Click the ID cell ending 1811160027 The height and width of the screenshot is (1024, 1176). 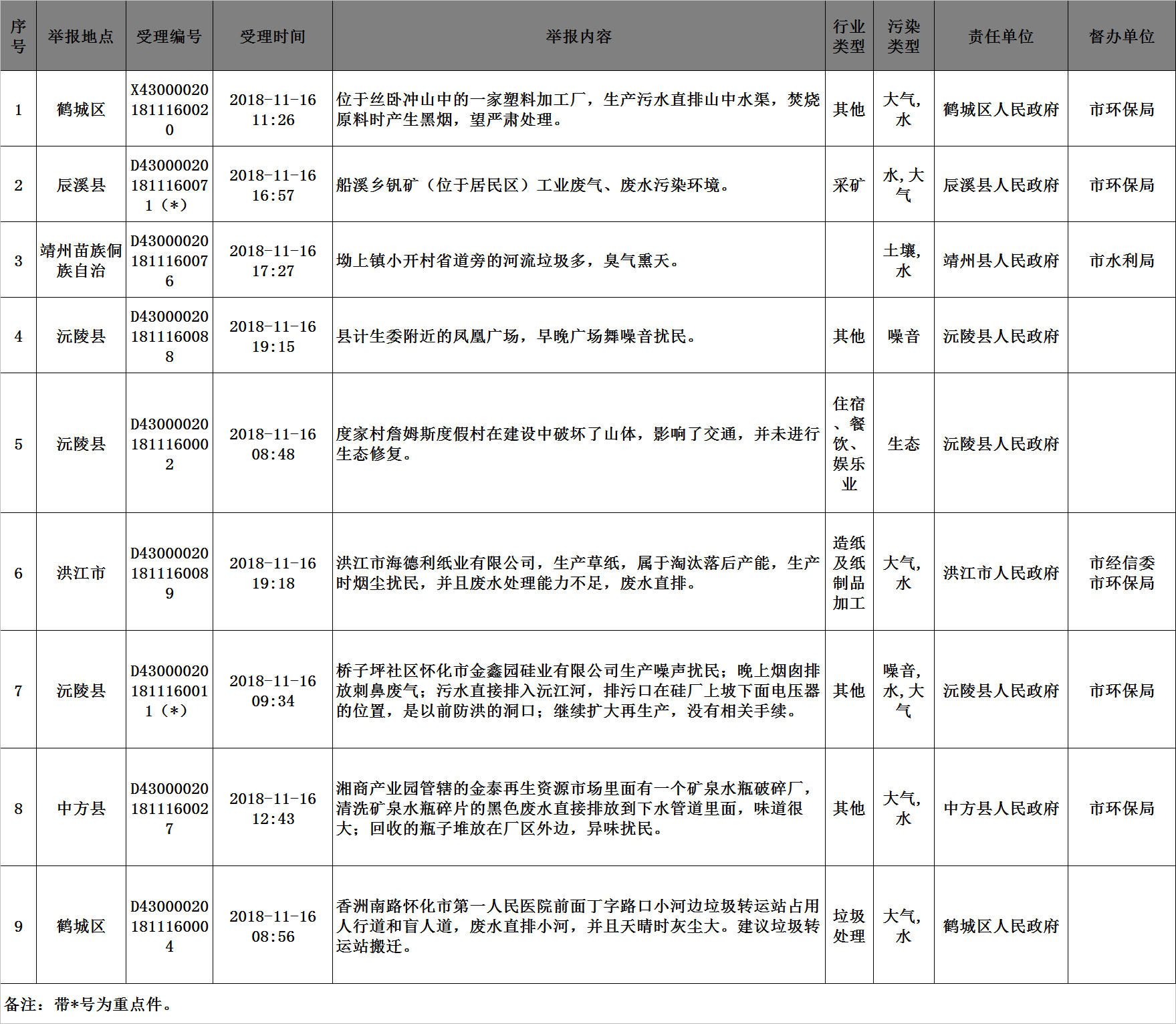pyautogui.click(x=169, y=808)
